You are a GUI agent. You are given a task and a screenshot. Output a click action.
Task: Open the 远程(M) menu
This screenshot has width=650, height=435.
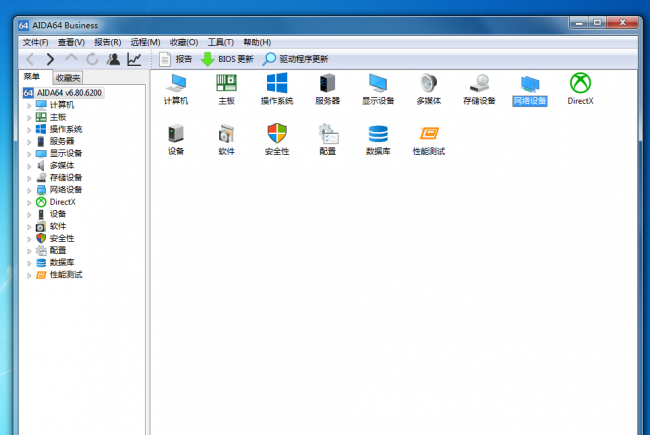(146, 42)
